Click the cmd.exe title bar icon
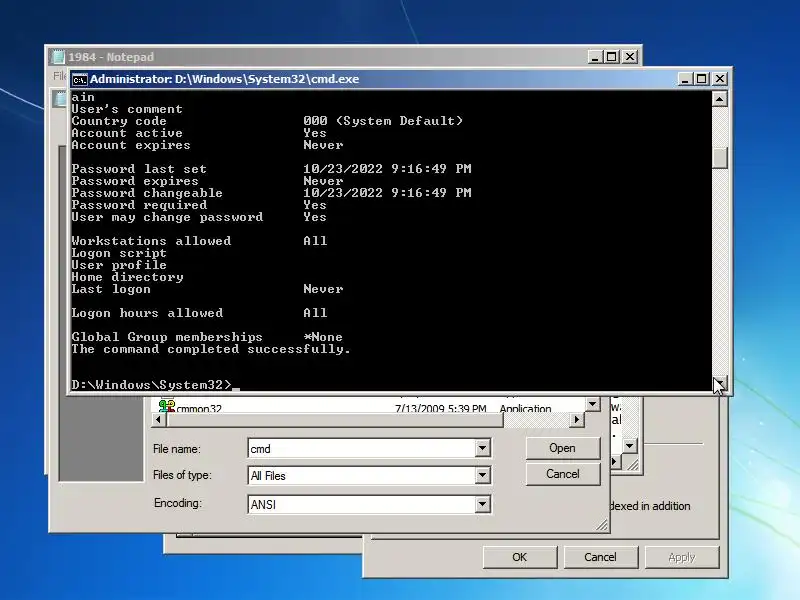This screenshot has width=800, height=600. (x=79, y=80)
